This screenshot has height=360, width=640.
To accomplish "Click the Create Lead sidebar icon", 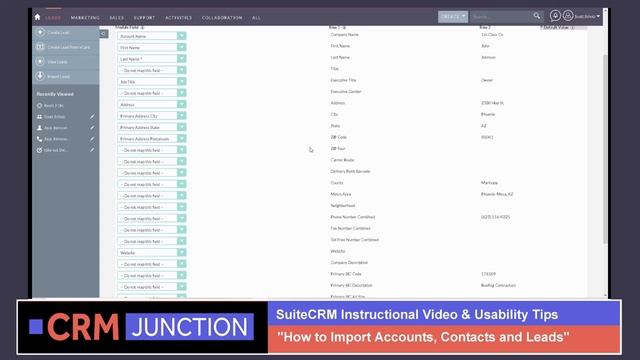I will click(x=40, y=32).
